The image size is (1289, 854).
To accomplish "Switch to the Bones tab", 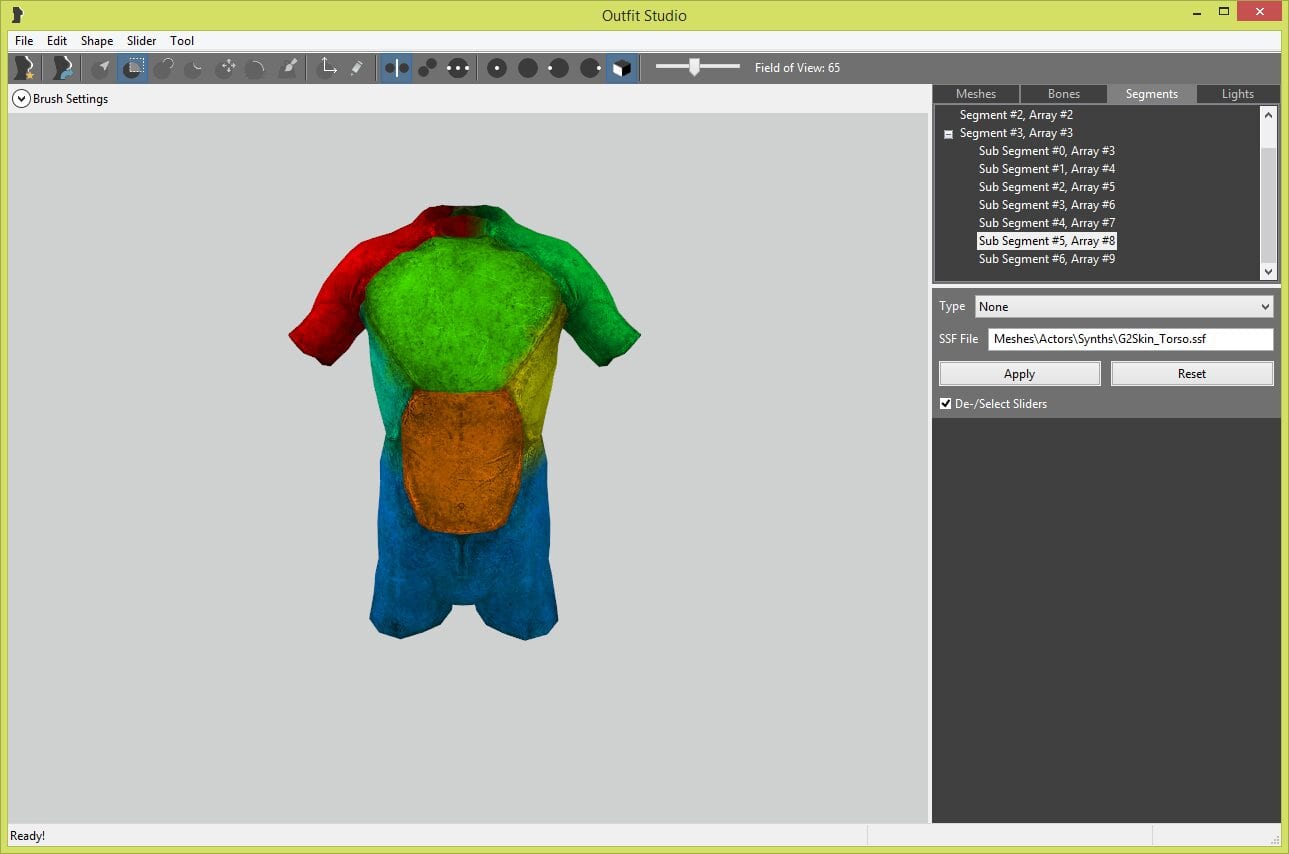I will coord(1063,94).
